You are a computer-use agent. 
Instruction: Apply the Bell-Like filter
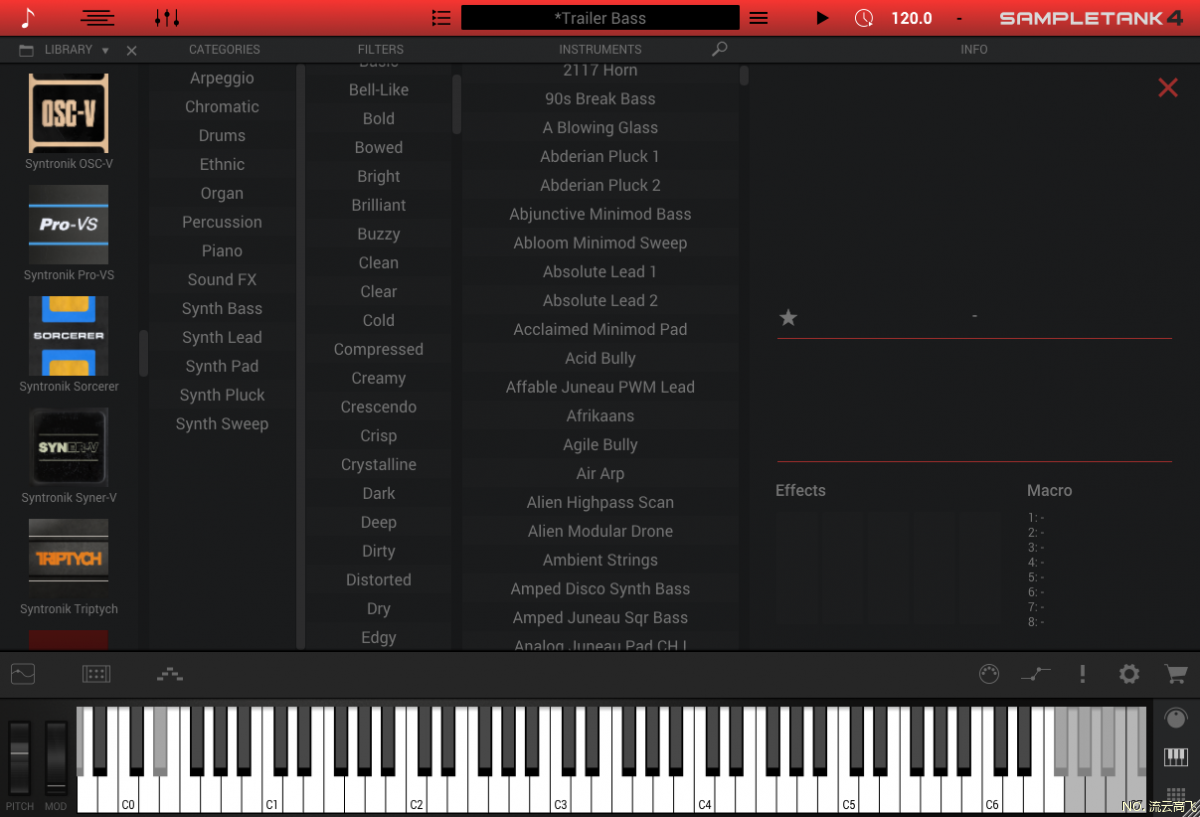(x=379, y=90)
